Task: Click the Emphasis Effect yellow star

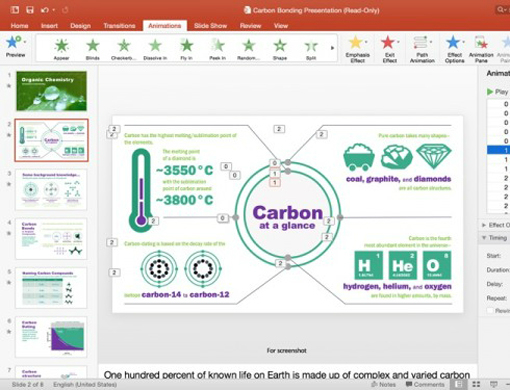Action: 355,43
